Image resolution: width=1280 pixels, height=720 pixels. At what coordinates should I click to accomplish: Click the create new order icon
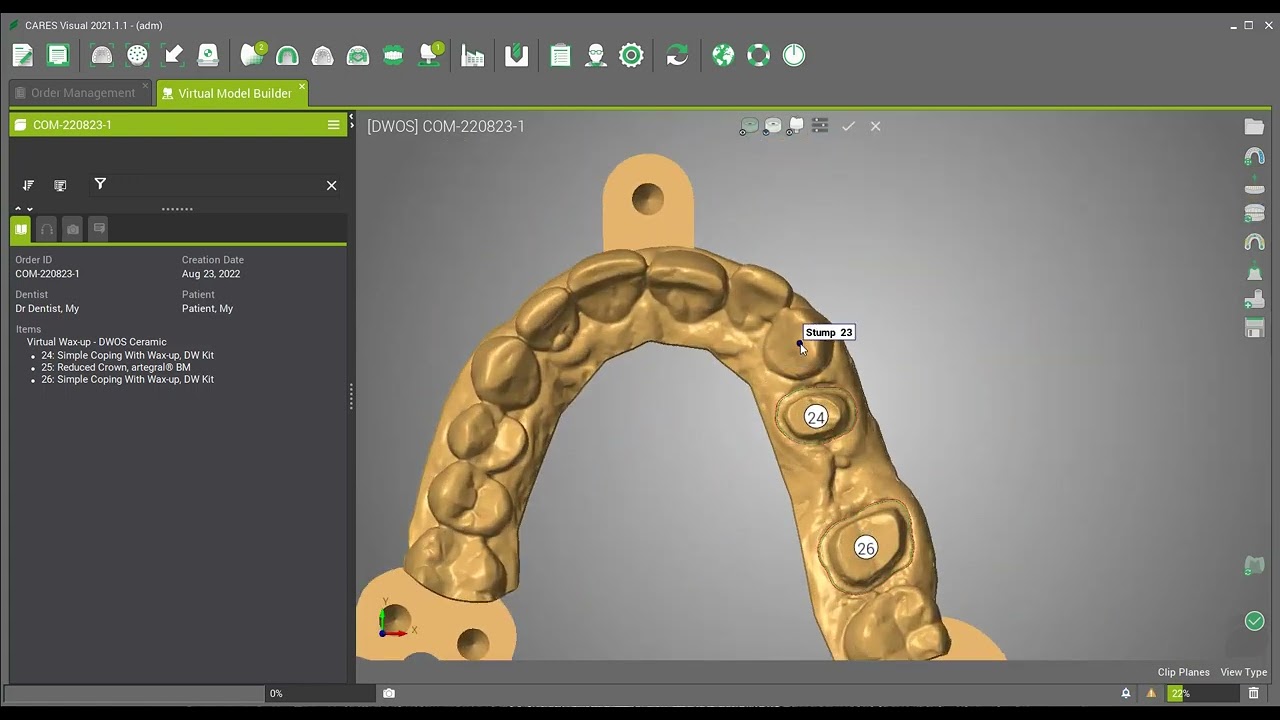point(22,55)
